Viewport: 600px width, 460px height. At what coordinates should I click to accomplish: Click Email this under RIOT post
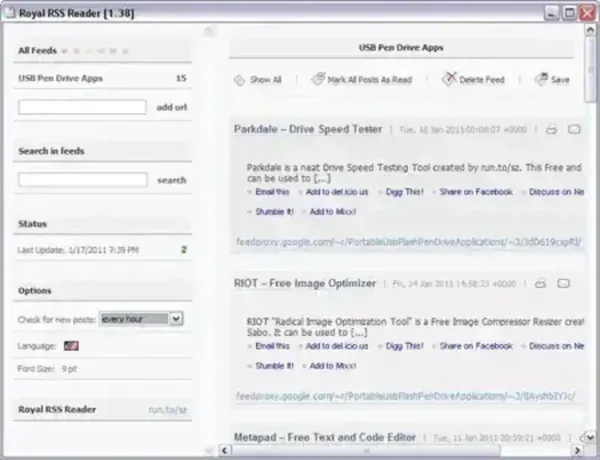point(272,346)
